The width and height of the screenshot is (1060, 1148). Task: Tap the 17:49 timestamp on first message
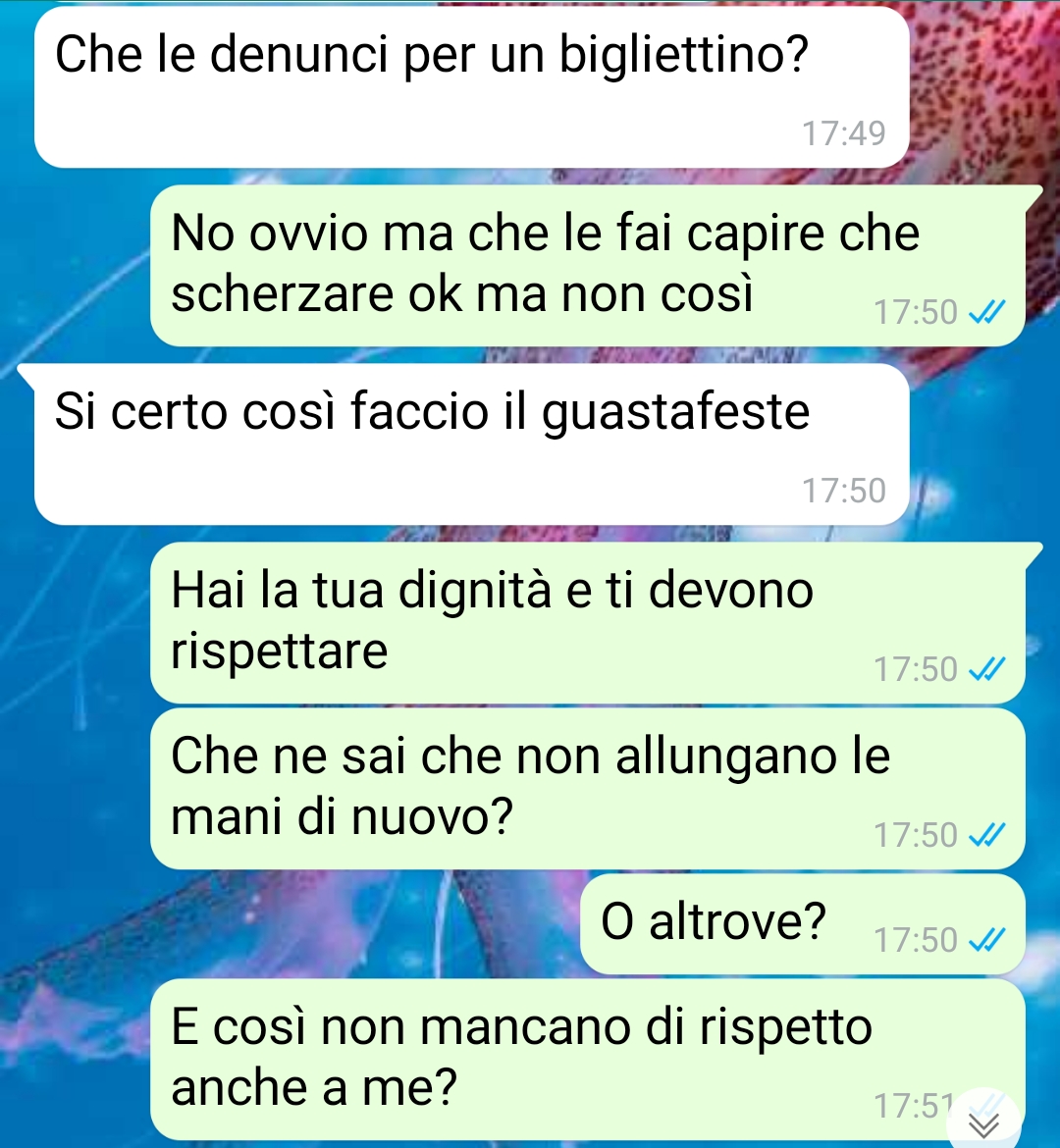[844, 133]
